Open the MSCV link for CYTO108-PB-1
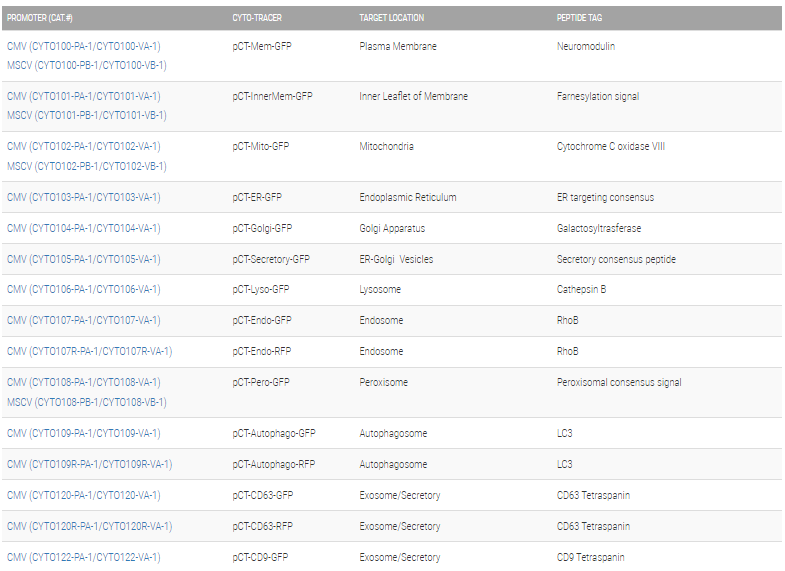785x571 pixels. pos(86,402)
